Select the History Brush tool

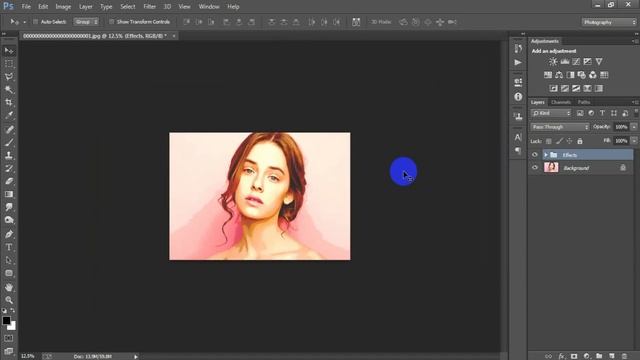(9, 169)
